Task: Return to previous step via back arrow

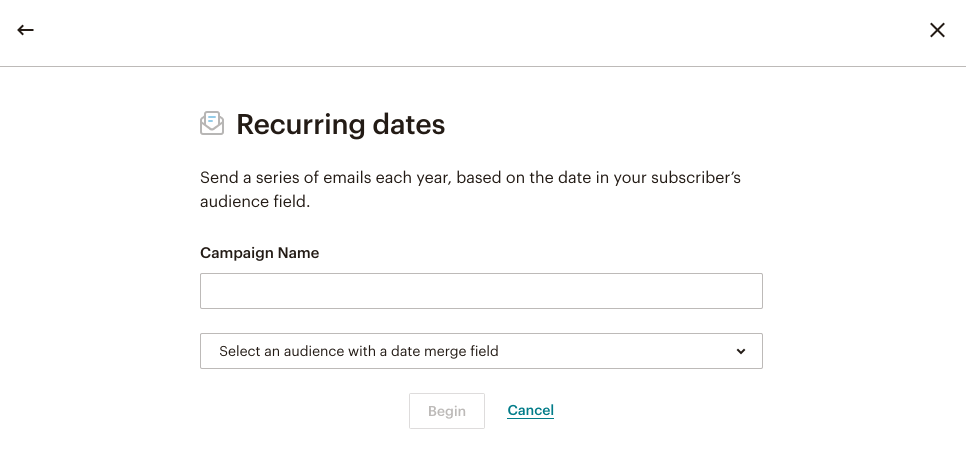Action: coord(25,30)
